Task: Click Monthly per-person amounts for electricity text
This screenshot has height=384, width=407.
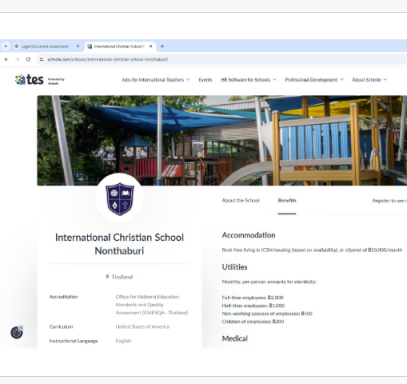Action: point(269,282)
